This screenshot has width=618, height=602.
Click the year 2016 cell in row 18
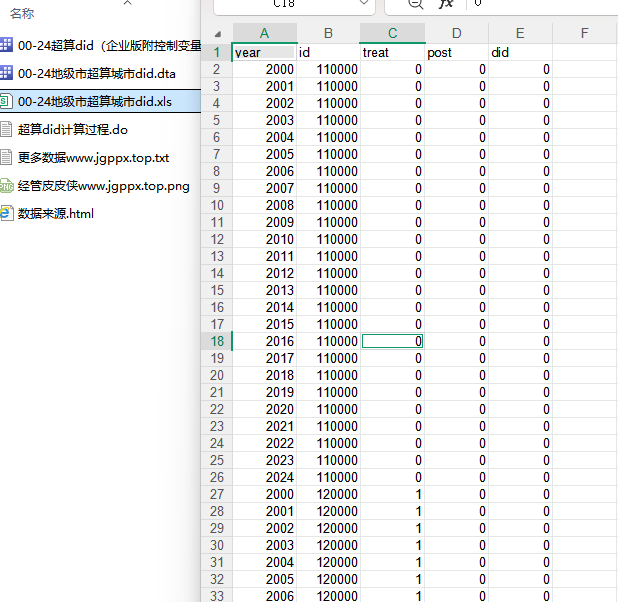click(x=264, y=341)
